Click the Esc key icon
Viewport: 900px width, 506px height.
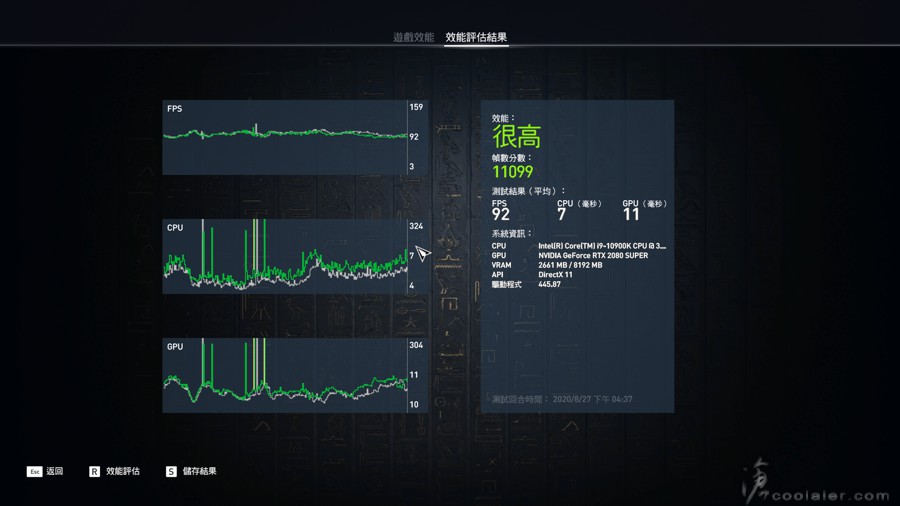(34, 471)
